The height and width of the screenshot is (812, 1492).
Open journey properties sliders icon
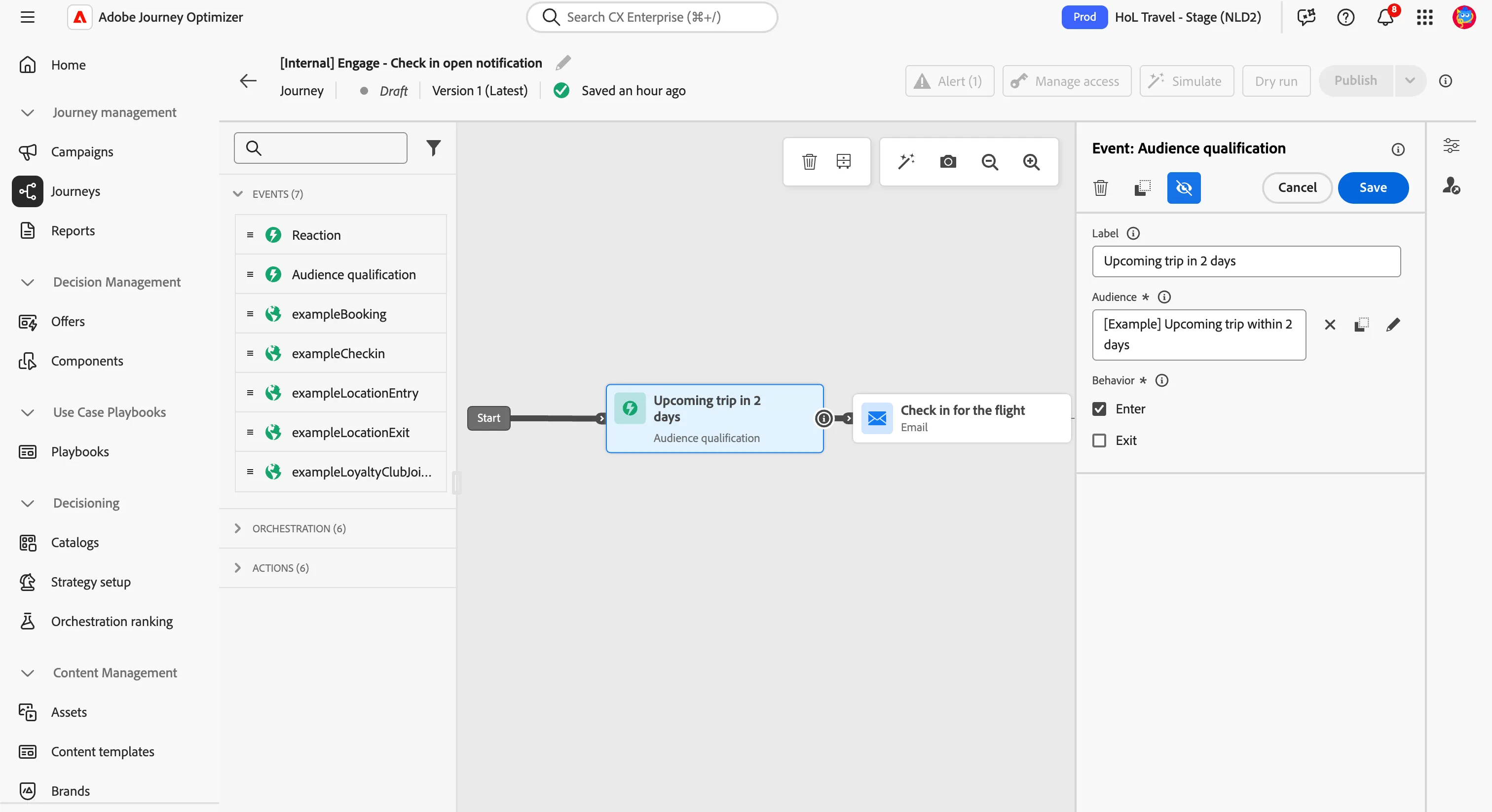coord(1451,146)
